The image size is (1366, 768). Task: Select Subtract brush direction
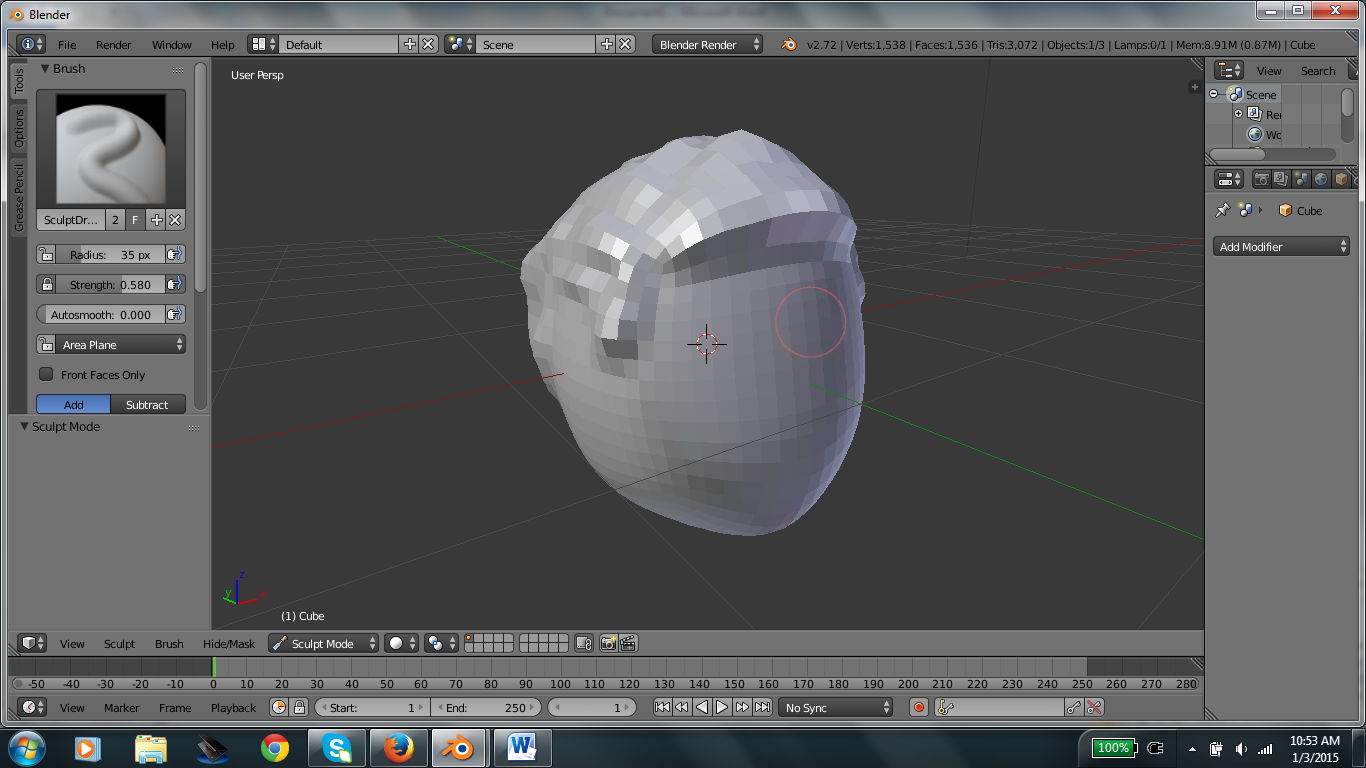coord(148,405)
